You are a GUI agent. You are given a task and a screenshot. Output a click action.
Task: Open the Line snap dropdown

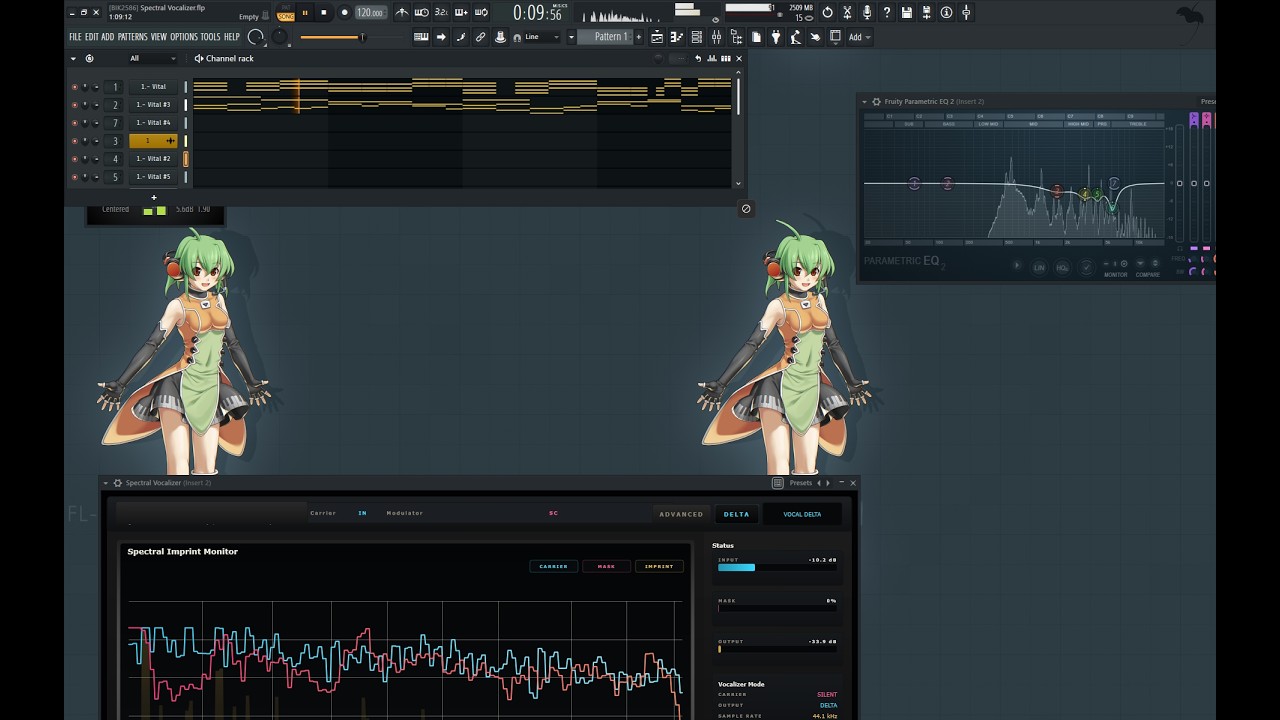(543, 37)
